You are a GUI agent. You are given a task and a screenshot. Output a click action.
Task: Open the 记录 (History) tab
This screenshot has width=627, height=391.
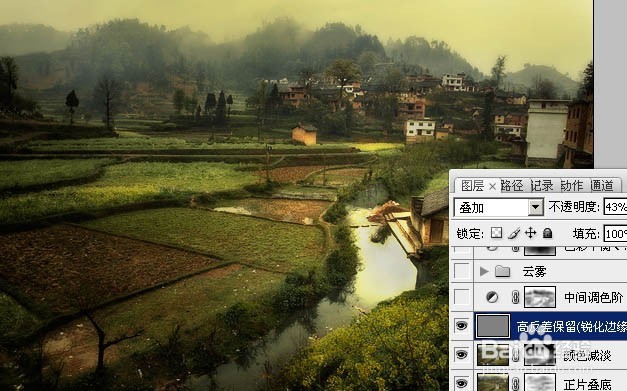(542, 186)
